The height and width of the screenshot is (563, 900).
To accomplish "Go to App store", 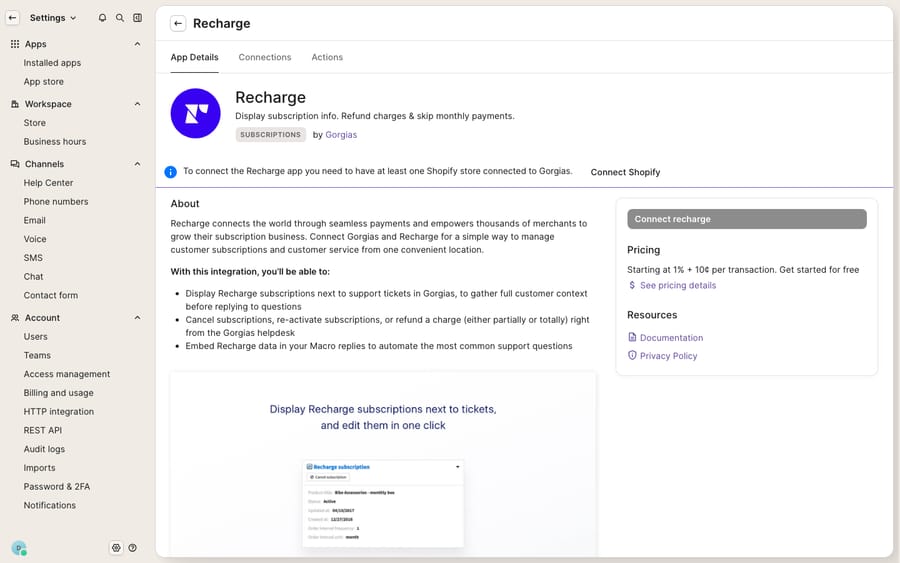I will 44,81.
